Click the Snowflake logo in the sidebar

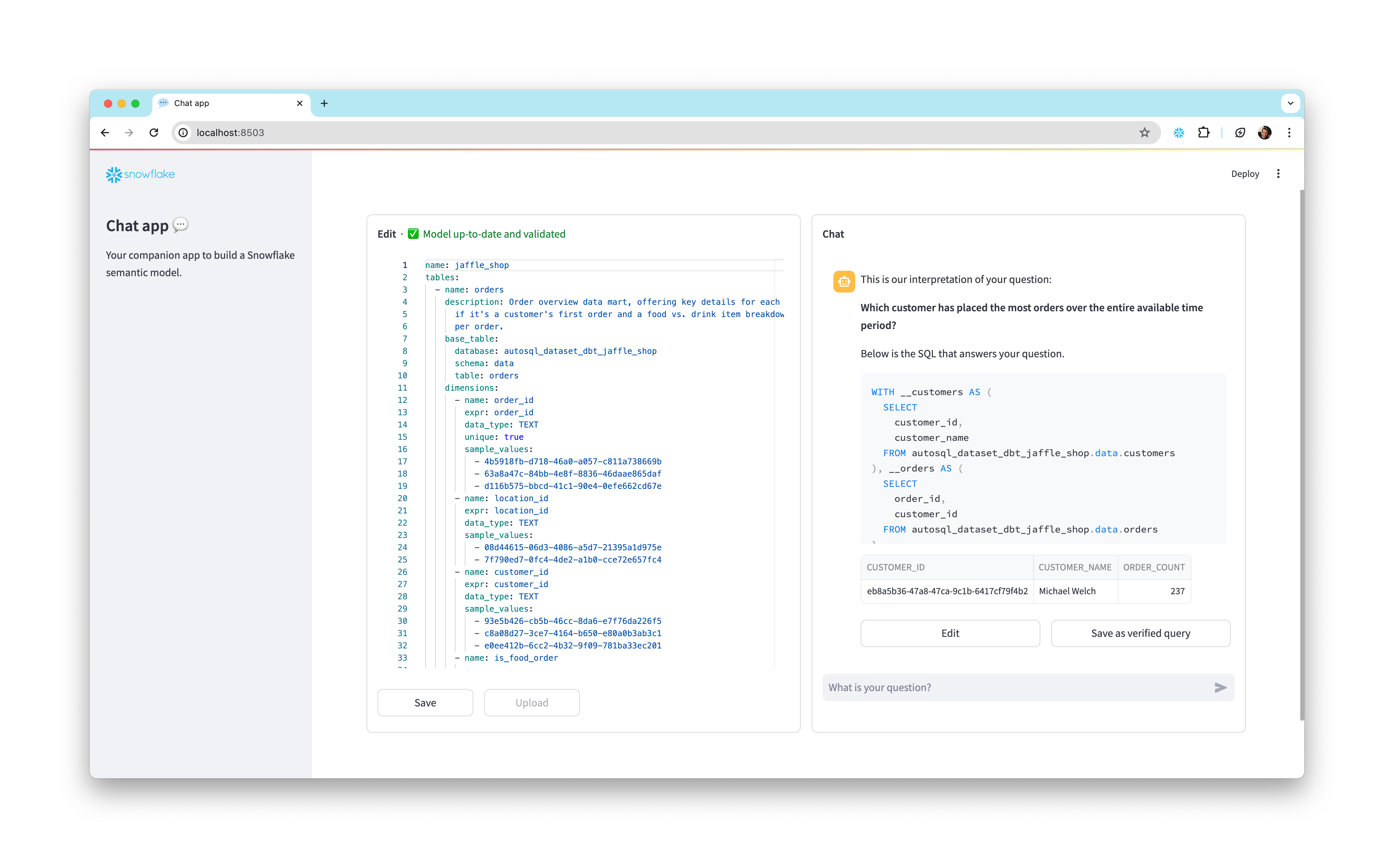point(139,175)
